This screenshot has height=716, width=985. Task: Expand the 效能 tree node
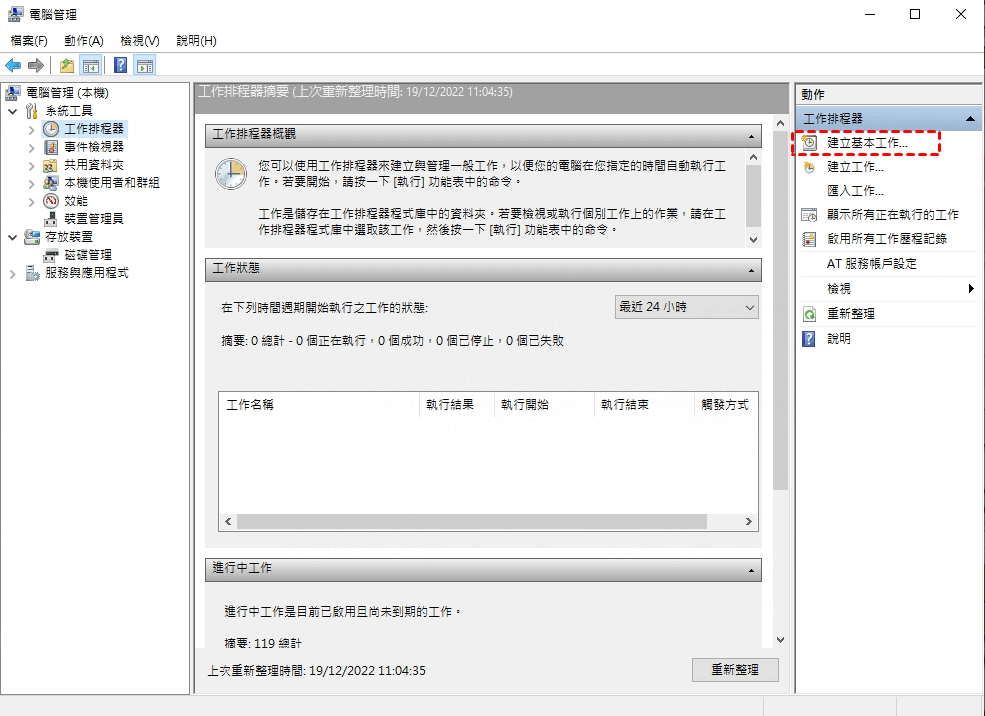tap(31, 202)
